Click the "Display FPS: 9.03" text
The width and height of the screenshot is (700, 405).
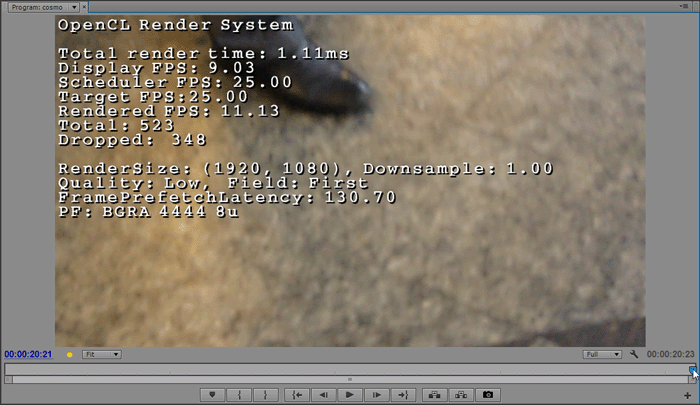(x=156, y=68)
